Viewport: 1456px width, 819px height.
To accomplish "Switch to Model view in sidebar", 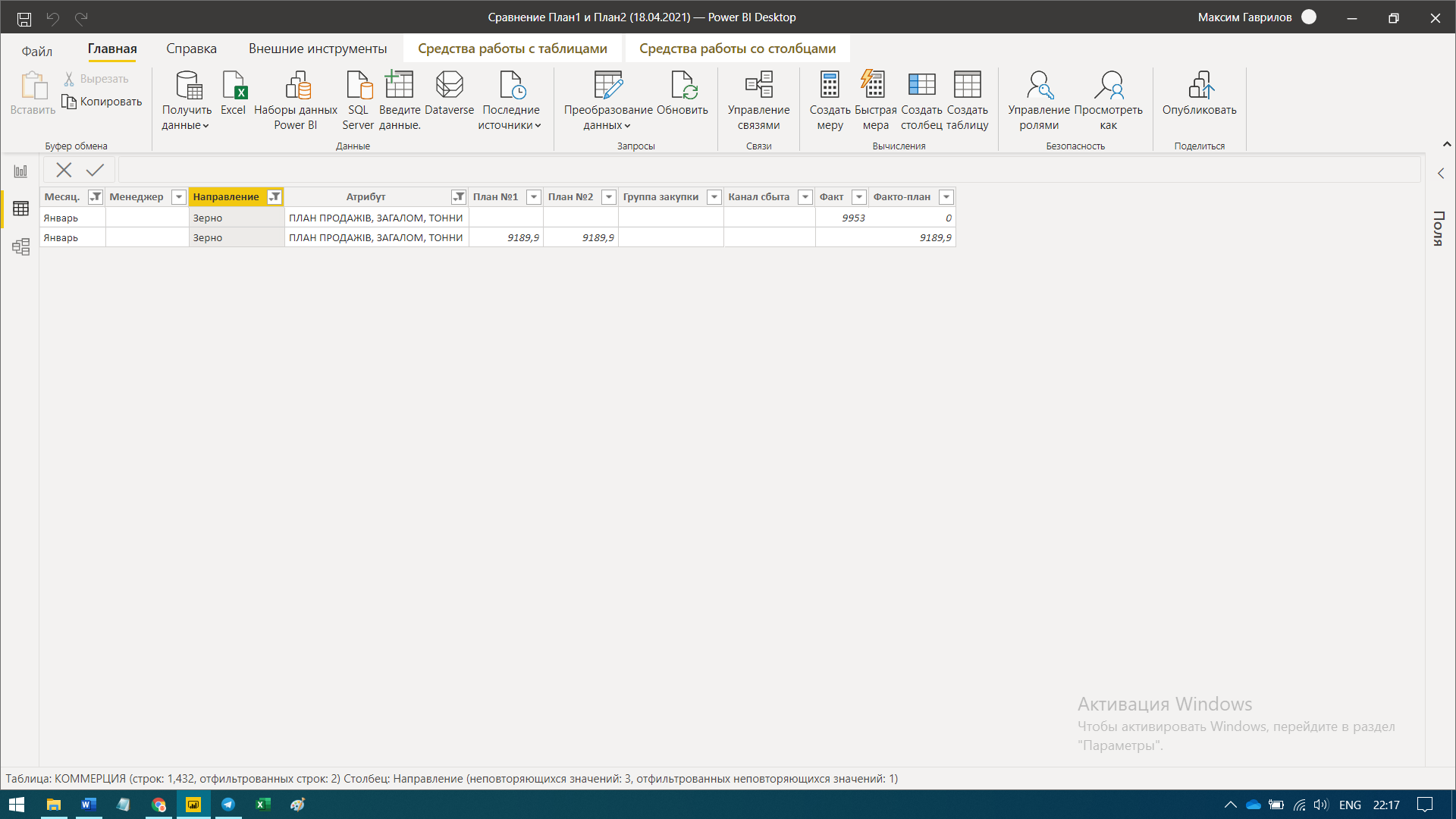I will coord(20,246).
